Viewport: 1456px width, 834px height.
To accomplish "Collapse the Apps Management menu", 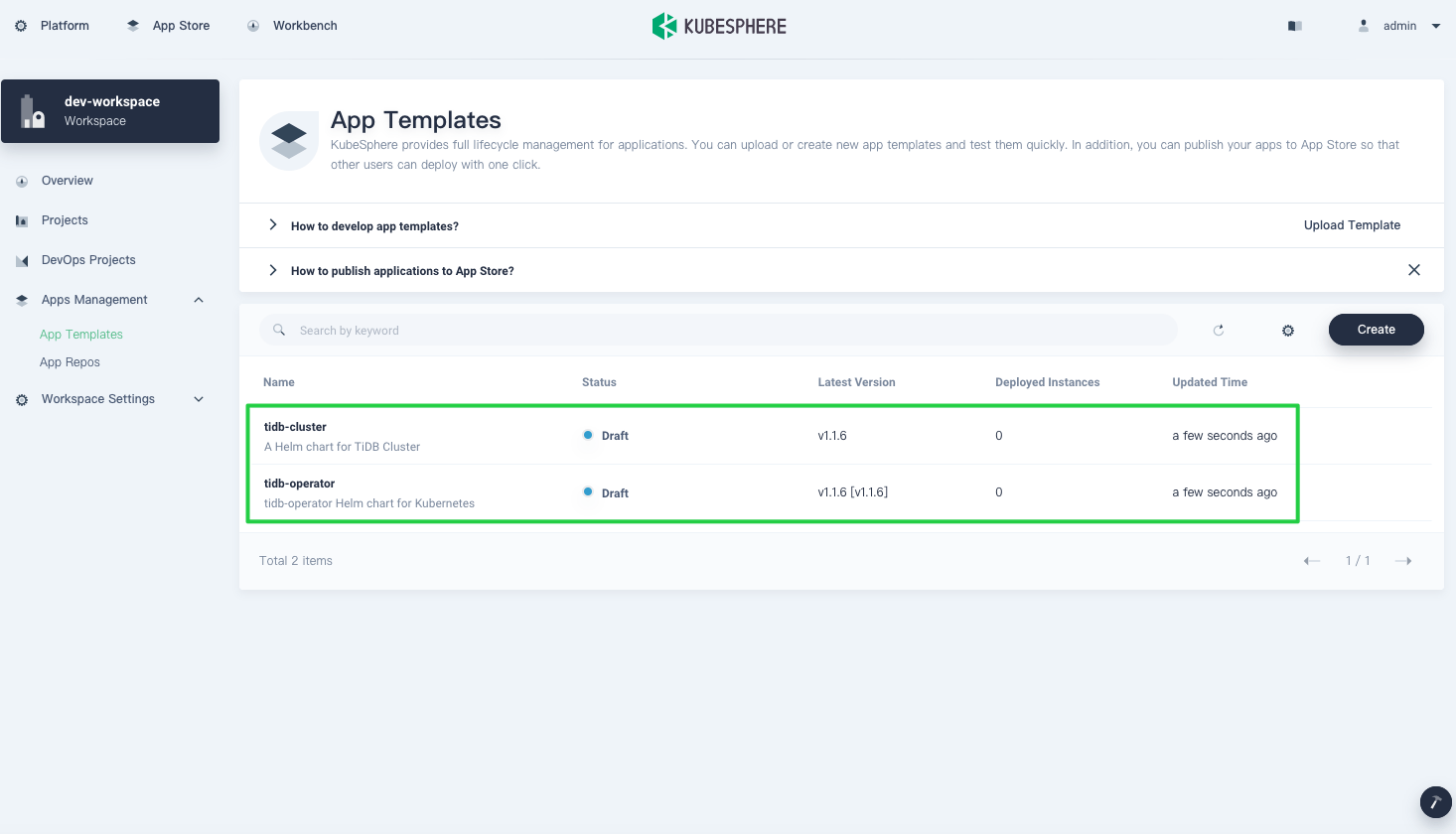I will click(199, 300).
